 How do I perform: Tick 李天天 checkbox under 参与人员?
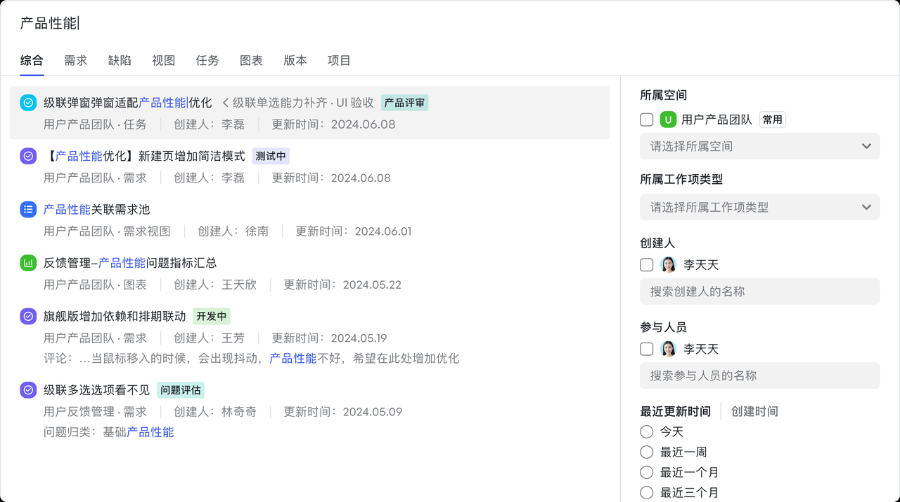[x=647, y=349]
